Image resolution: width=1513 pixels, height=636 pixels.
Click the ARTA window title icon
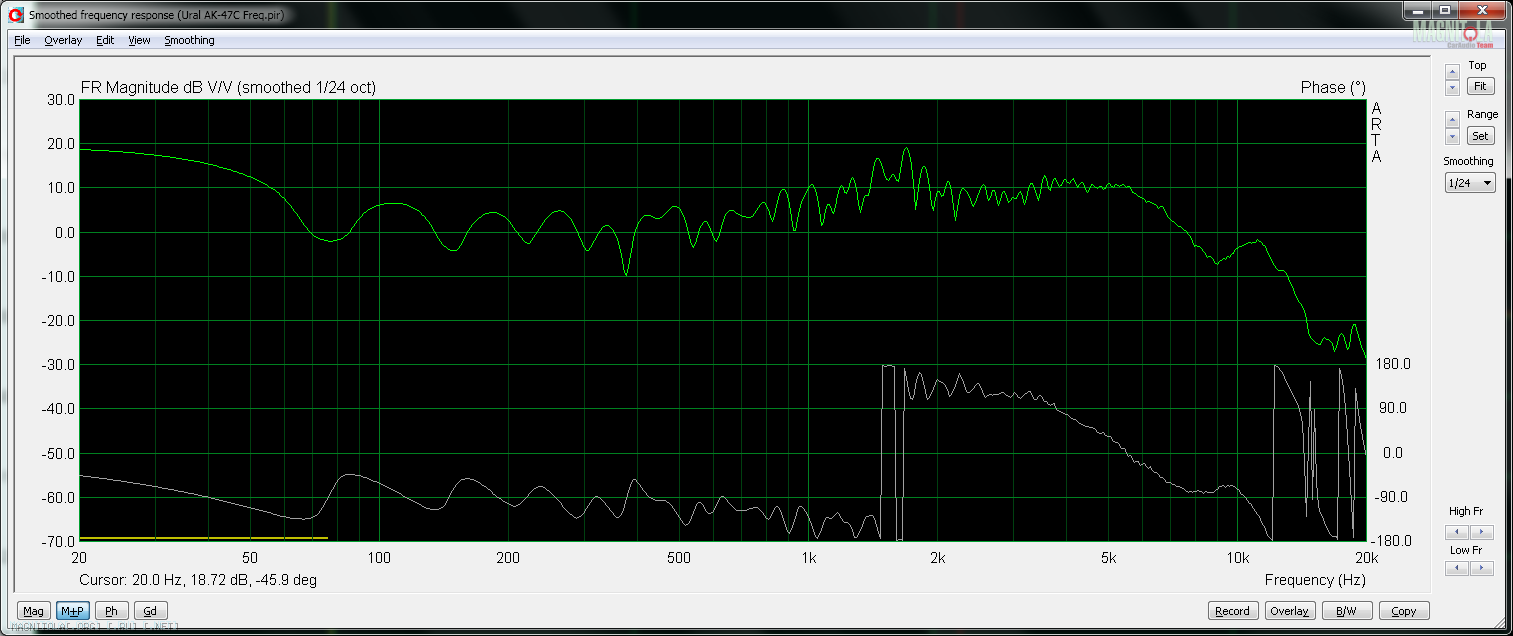[15, 15]
